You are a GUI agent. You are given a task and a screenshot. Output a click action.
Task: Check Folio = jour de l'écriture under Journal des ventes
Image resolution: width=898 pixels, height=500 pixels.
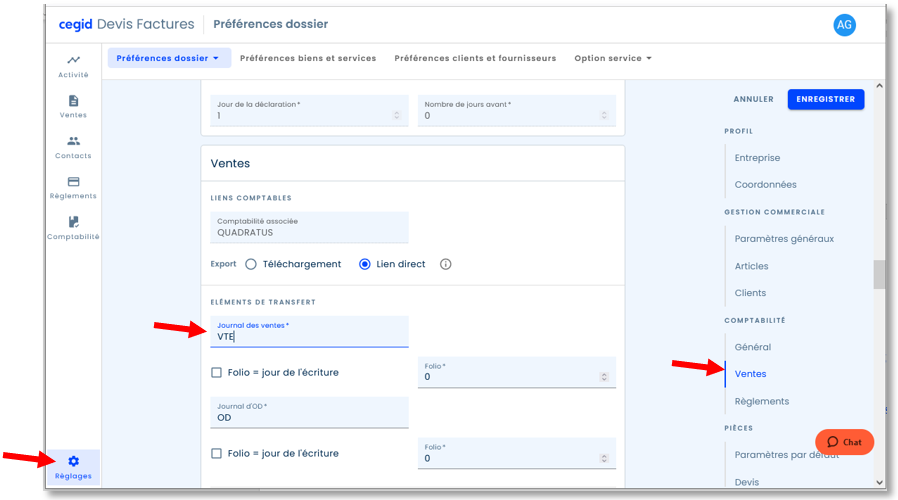[216, 372]
